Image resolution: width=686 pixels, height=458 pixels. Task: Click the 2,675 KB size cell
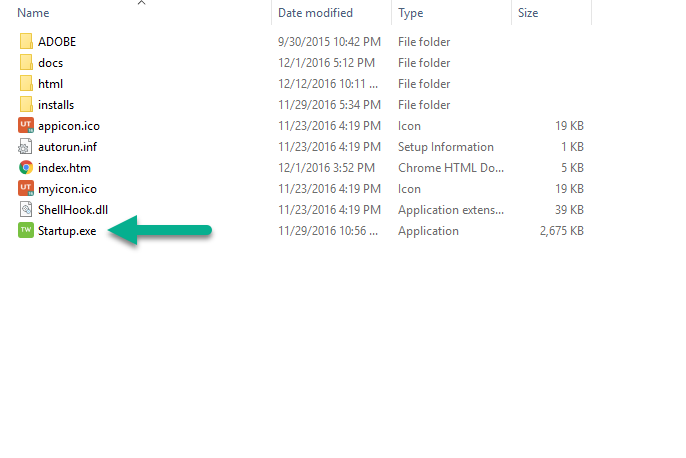[x=562, y=231]
